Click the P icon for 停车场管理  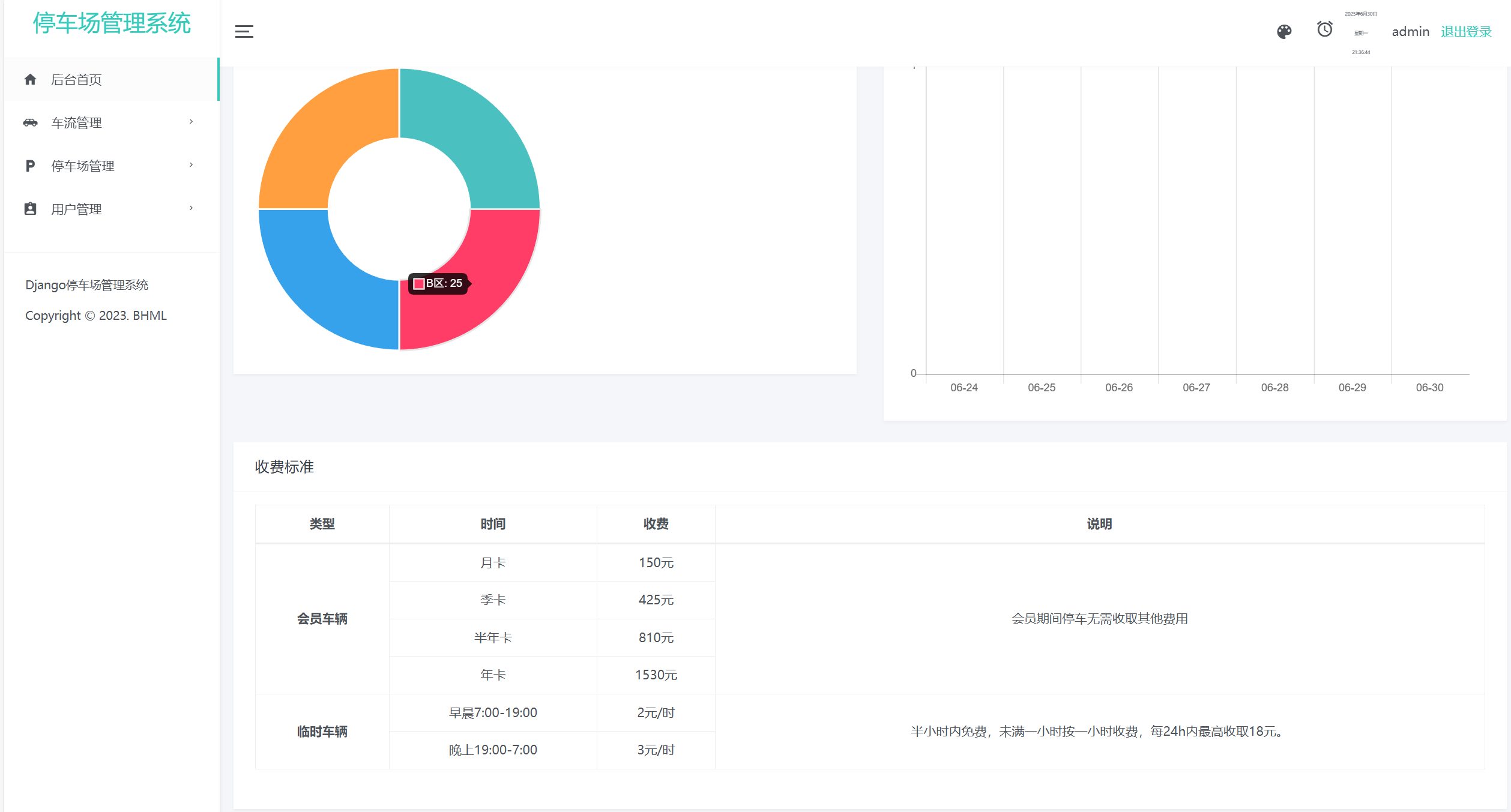tap(30, 166)
